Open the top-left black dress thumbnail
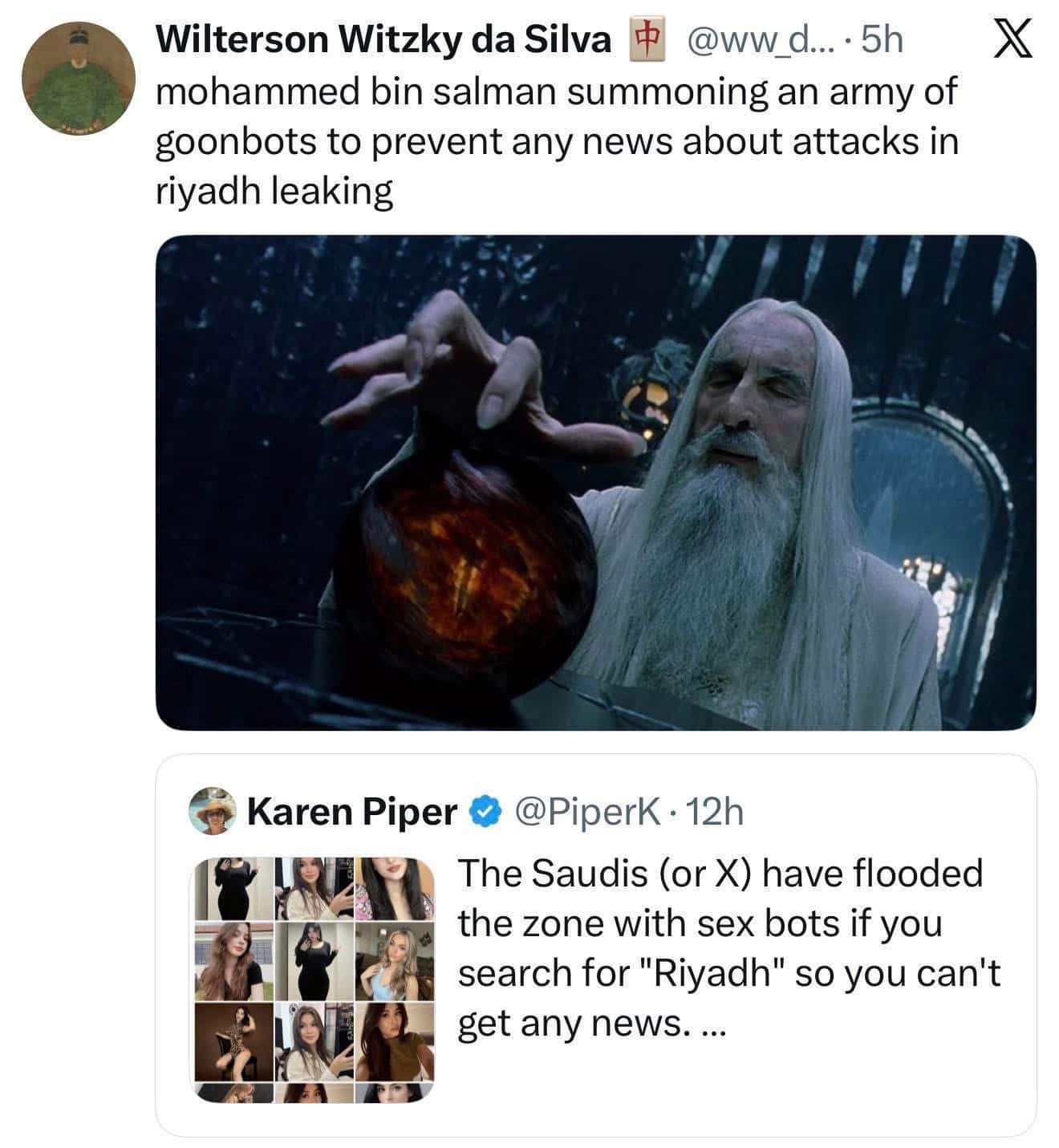The height and width of the screenshot is (1148, 1059). [x=233, y=889]
